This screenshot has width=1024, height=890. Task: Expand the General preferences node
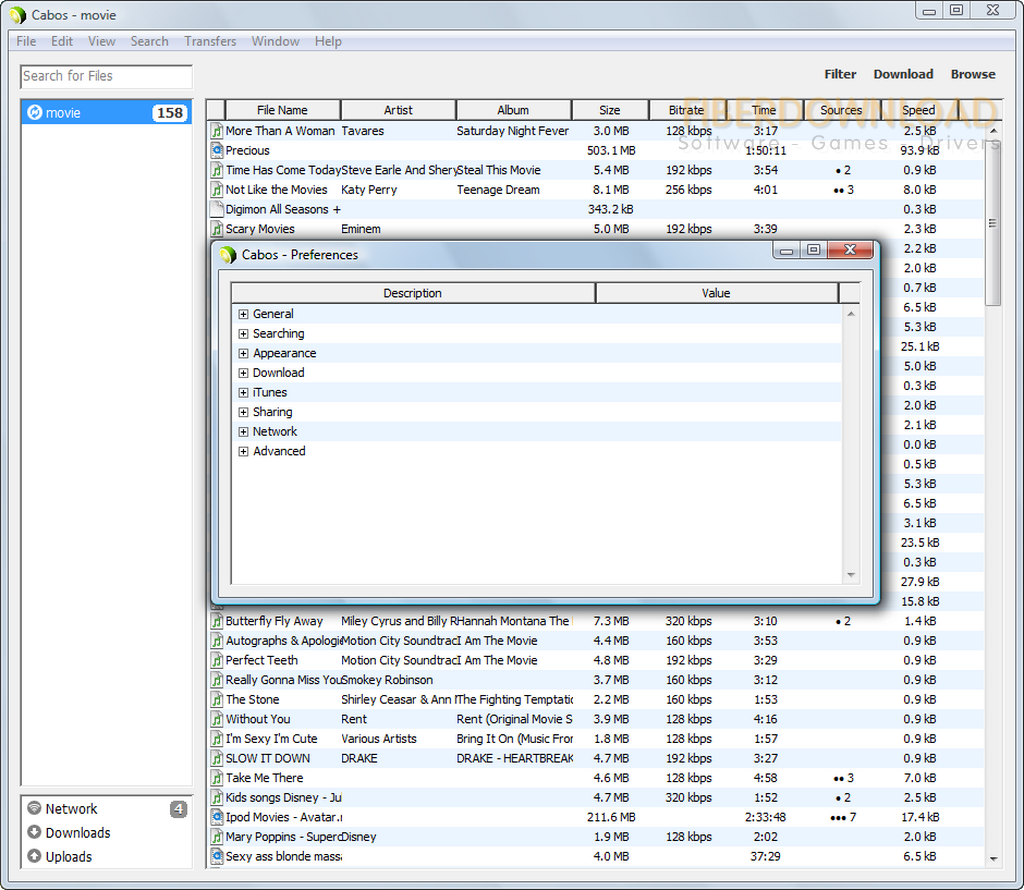[x=243, y=314]
